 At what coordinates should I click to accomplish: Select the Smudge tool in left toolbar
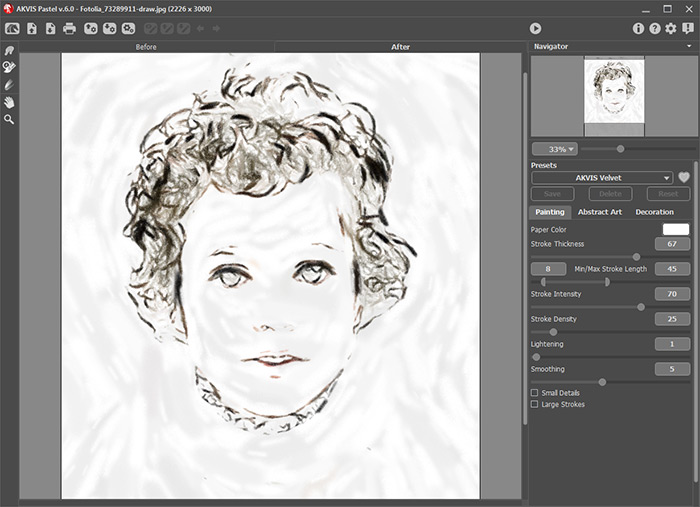[x=9, y=50]
